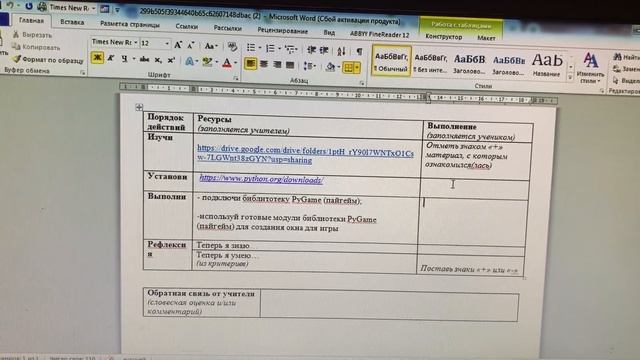Apply a numbered list
The image size is (640, 360).
270,49
